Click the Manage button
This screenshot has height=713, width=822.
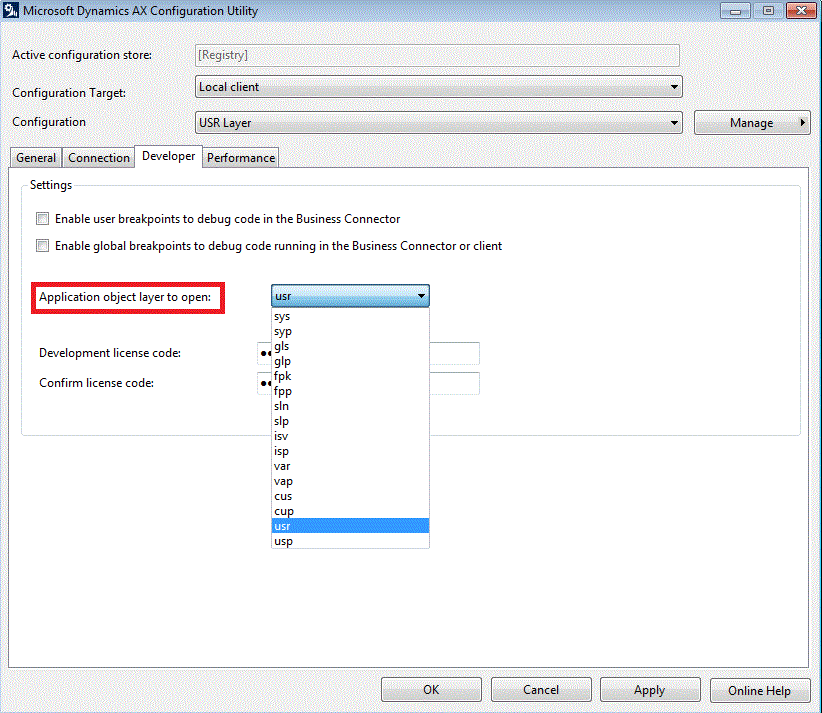(x=752, y=123)
